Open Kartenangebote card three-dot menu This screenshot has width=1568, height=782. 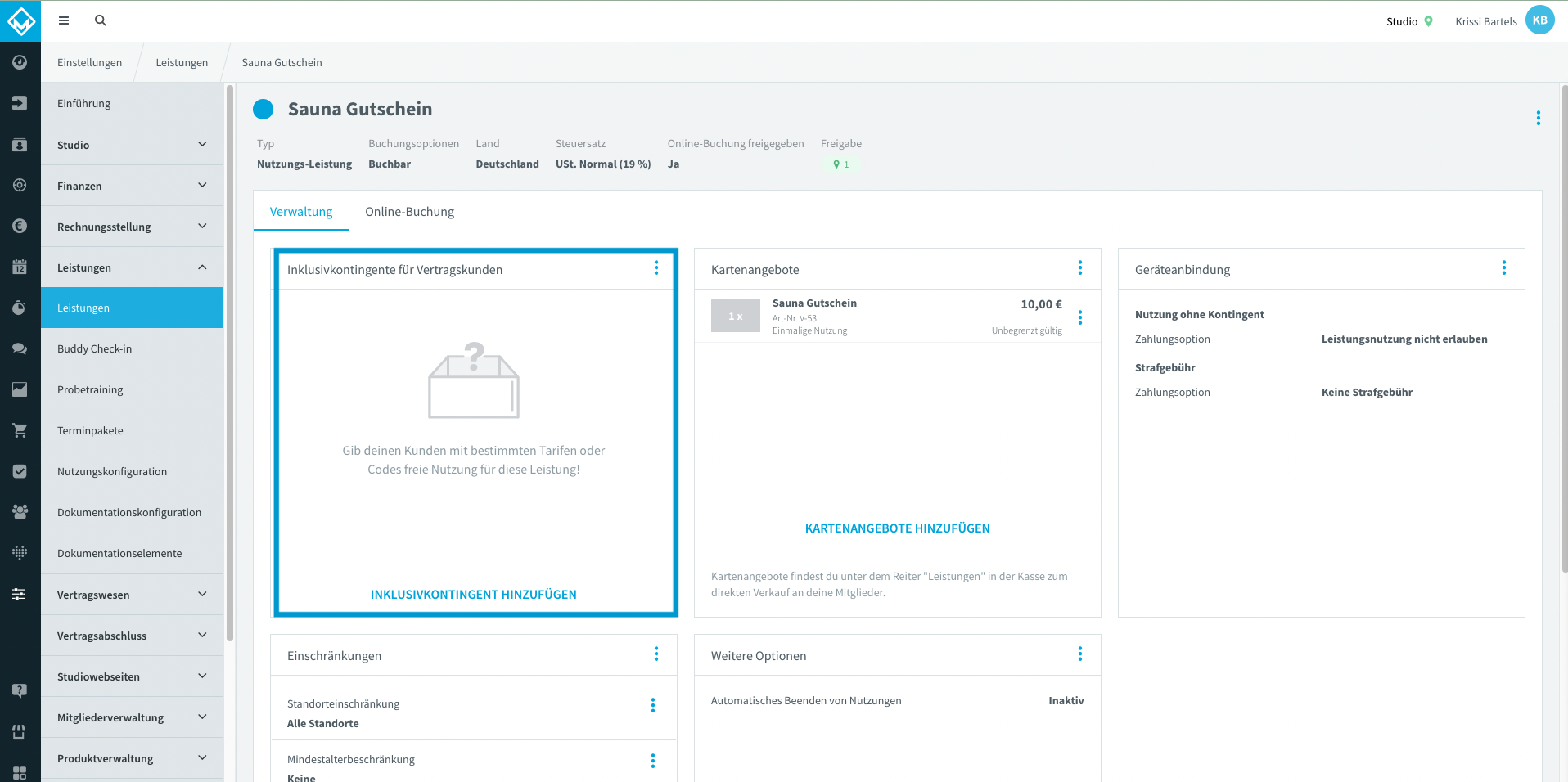(1079, 267)
